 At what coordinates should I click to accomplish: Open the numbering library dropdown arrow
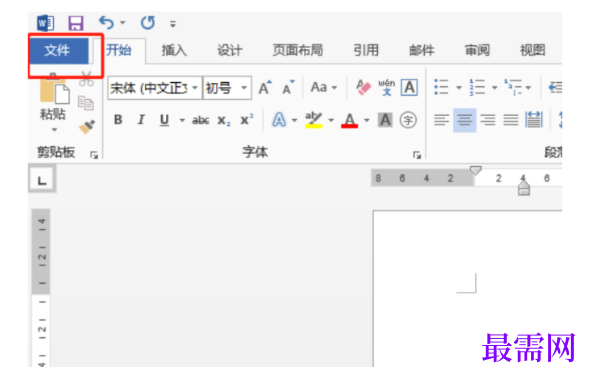(x=494, y=88)
